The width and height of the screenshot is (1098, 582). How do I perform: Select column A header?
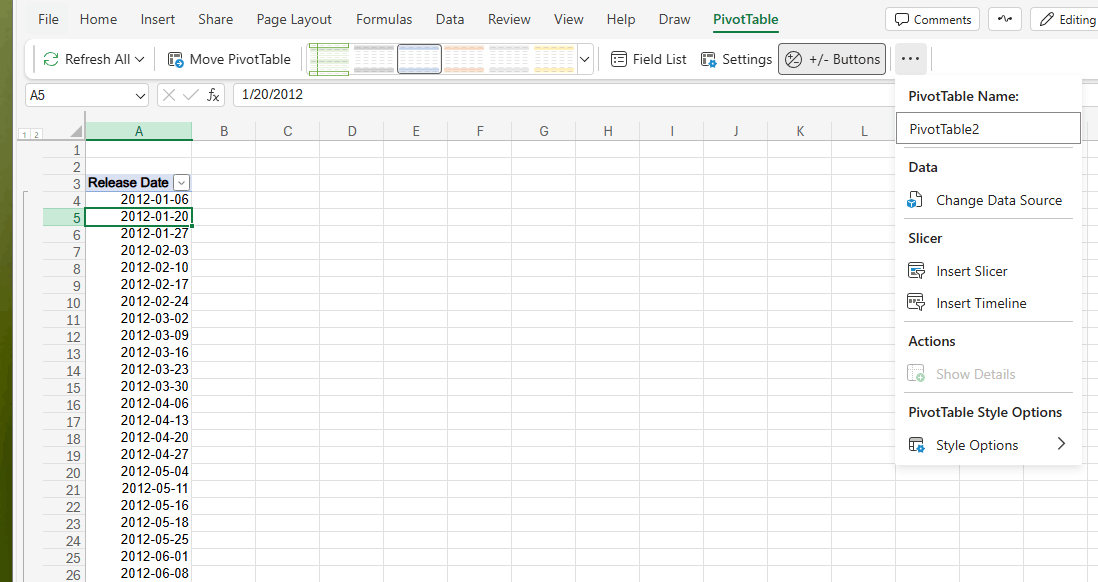139,131
